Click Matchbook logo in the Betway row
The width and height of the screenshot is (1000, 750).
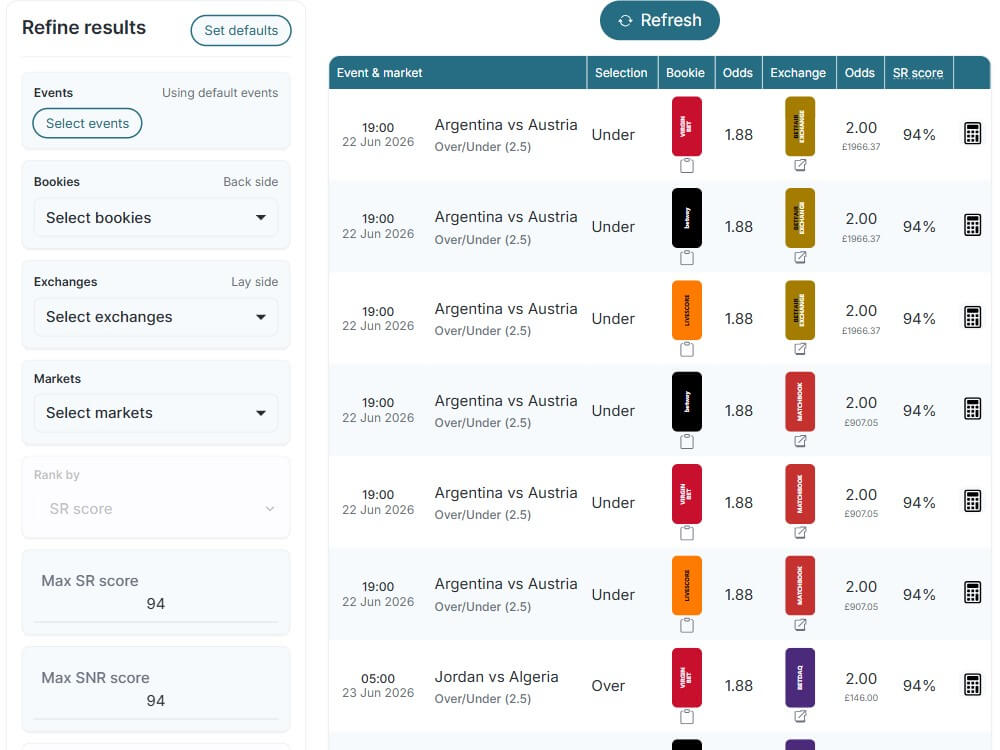click(x=800, y=402)
